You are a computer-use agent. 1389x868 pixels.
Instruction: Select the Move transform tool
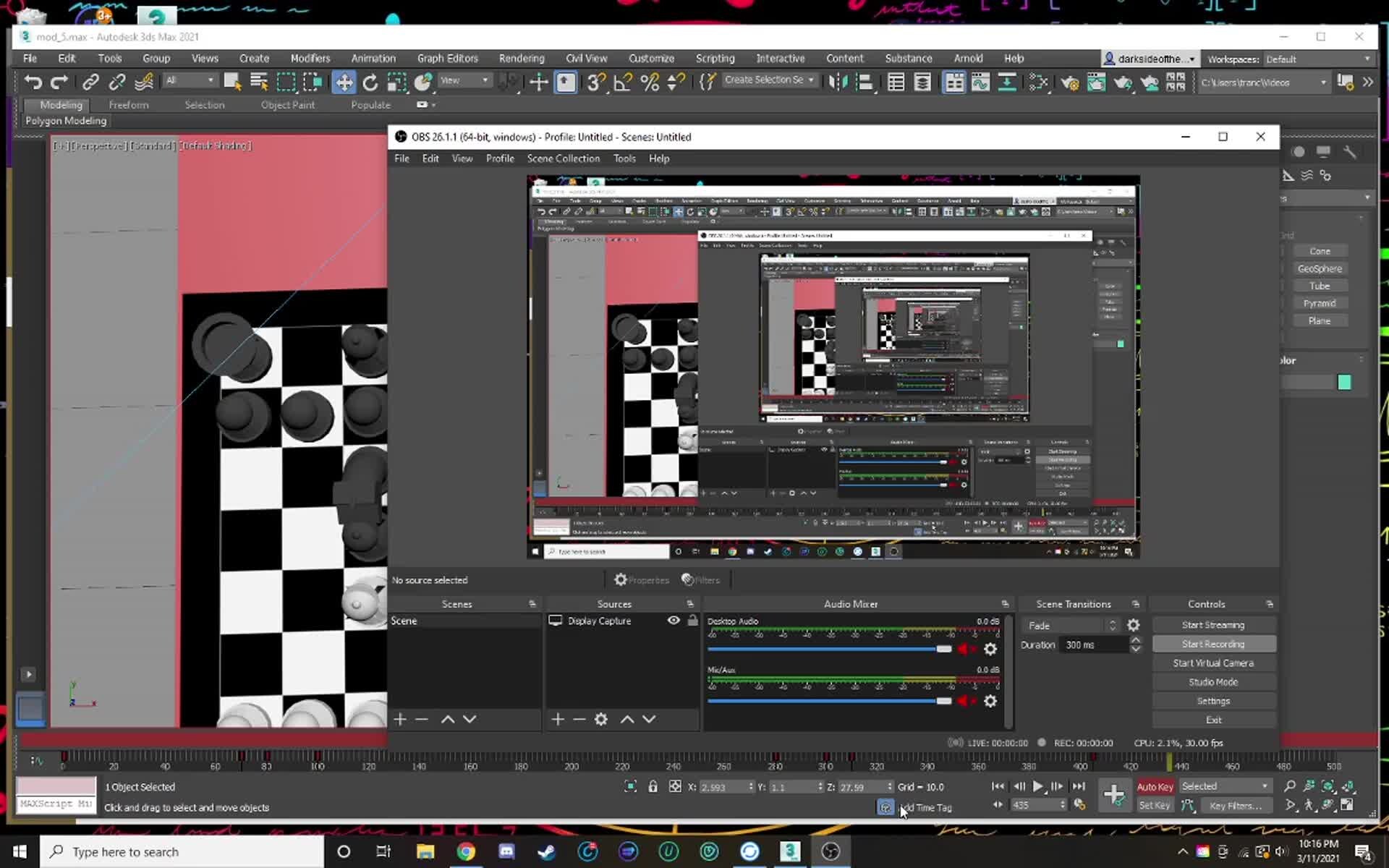pos(344,82)
